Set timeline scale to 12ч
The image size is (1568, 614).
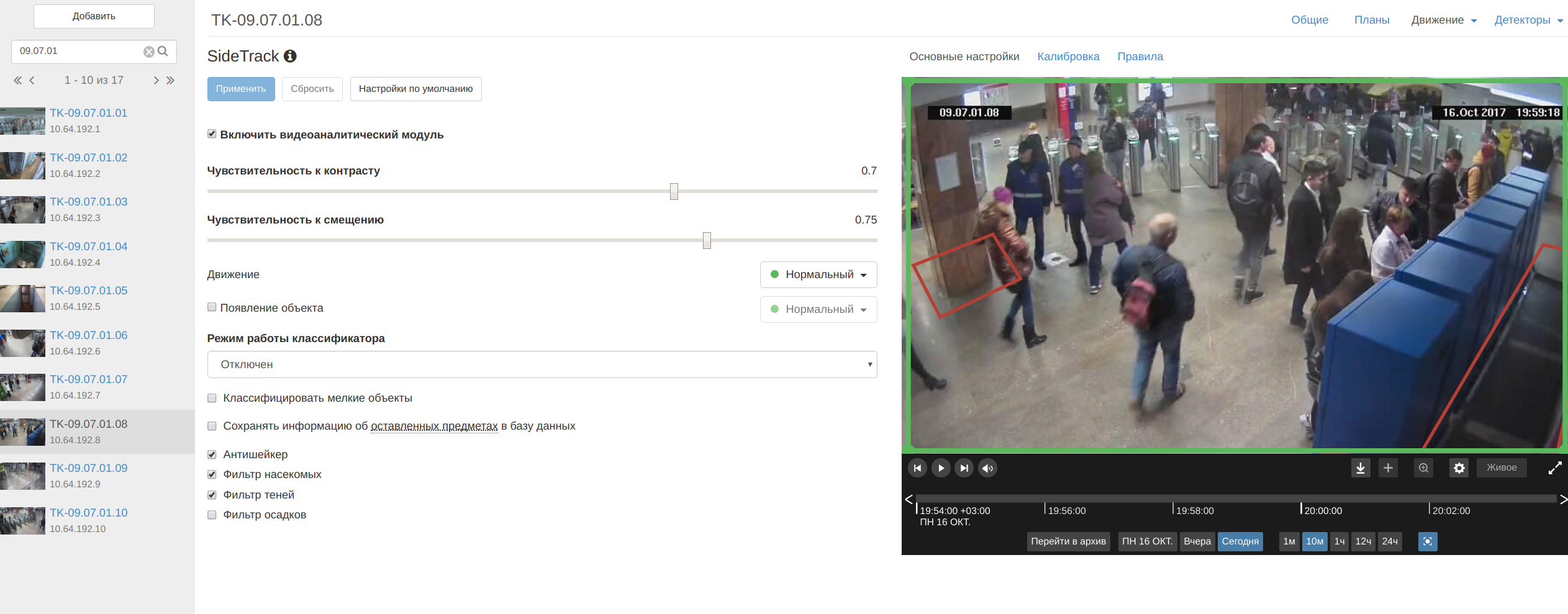click(1363, 541)
